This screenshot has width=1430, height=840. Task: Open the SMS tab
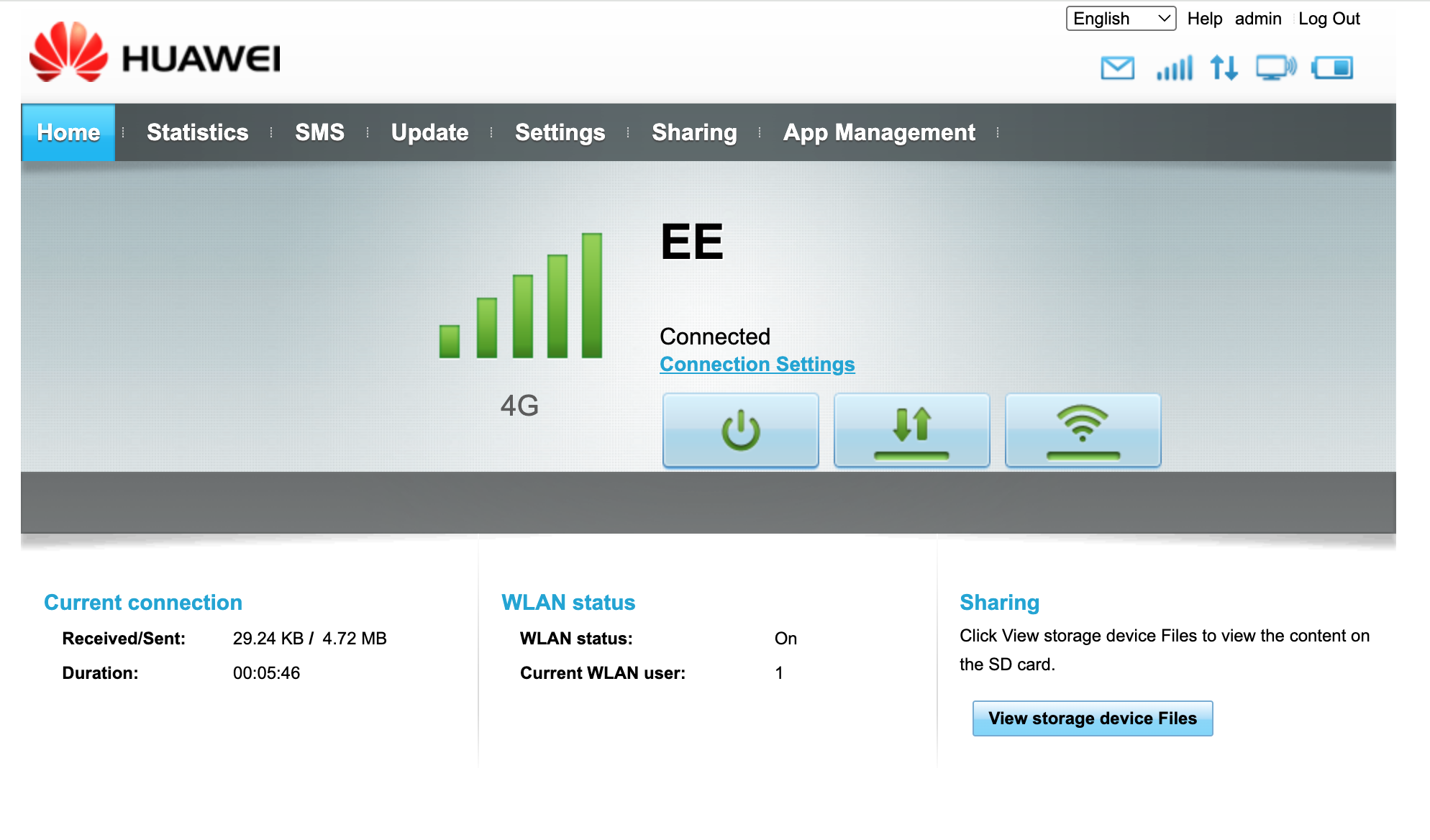point(320,132)
